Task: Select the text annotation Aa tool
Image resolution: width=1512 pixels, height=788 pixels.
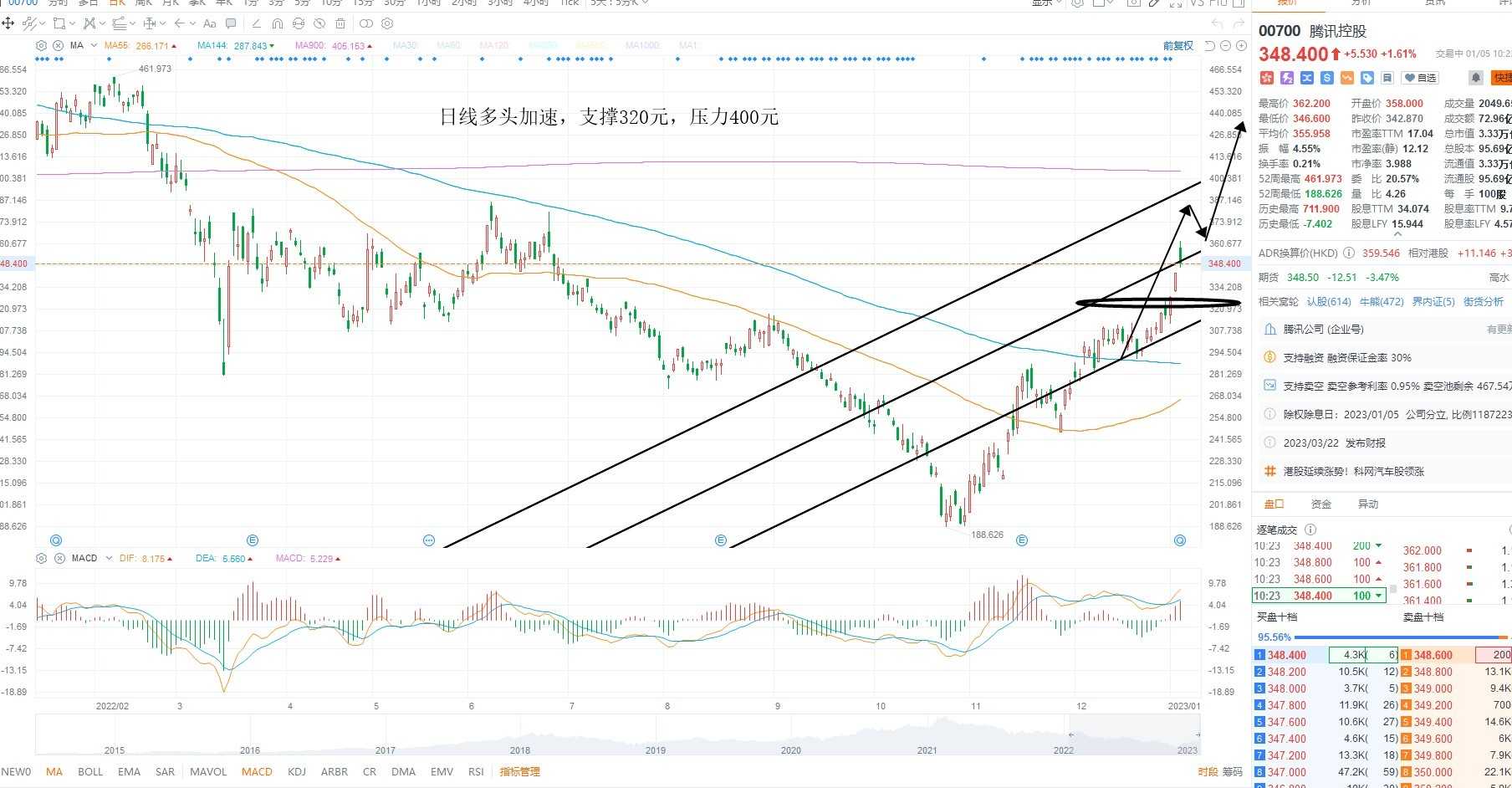Action: tap(210, 23)
